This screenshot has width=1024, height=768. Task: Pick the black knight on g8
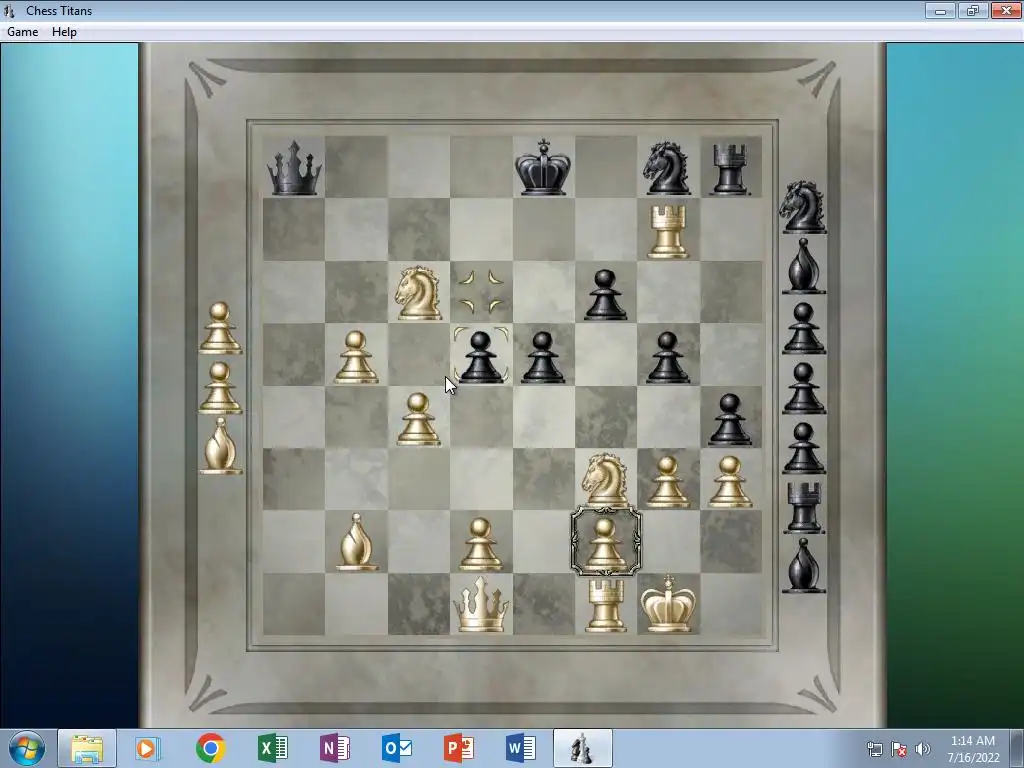[667, 168]
